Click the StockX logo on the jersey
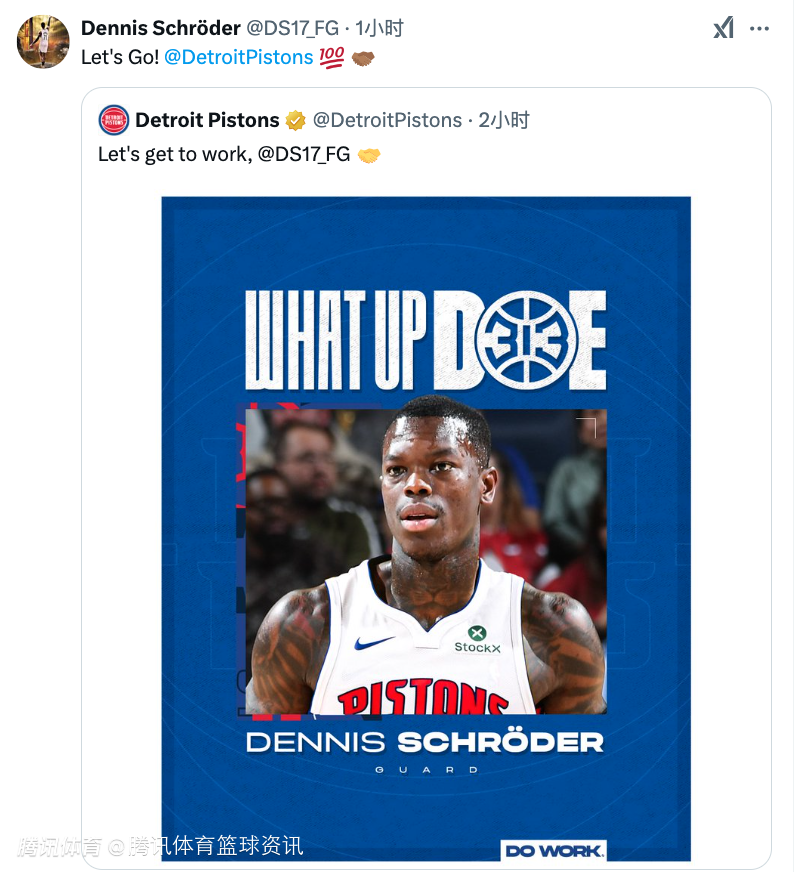Viewport: 794px width, 872px height. coord(477,639)
